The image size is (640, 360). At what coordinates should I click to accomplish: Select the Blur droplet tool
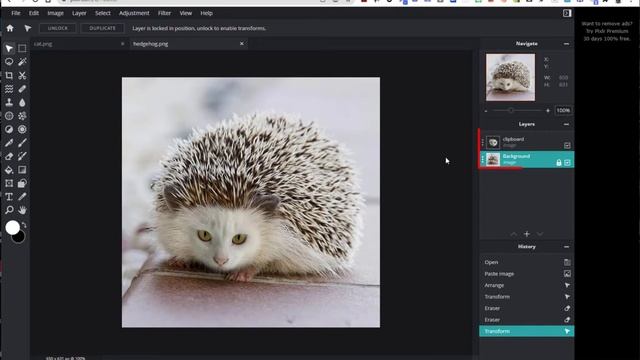[22, 102]
